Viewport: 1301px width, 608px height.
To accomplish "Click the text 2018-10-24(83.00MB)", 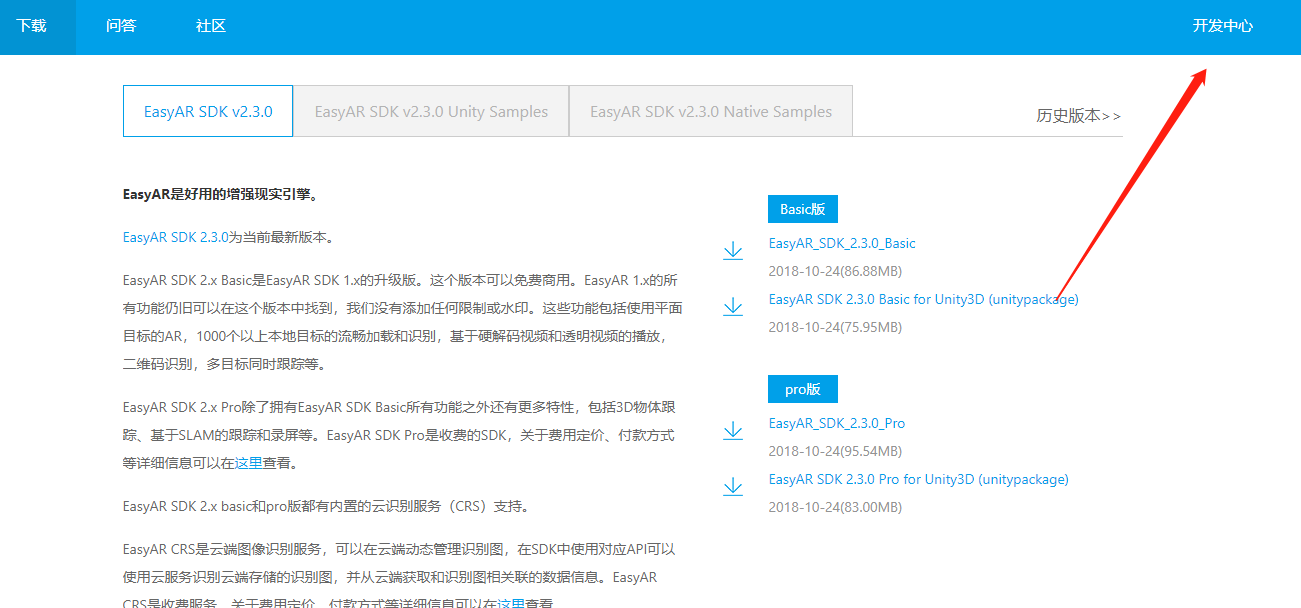I will coord(835,507).
